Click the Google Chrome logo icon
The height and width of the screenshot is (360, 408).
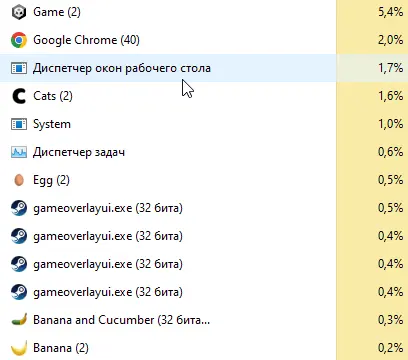click(19, 40)
